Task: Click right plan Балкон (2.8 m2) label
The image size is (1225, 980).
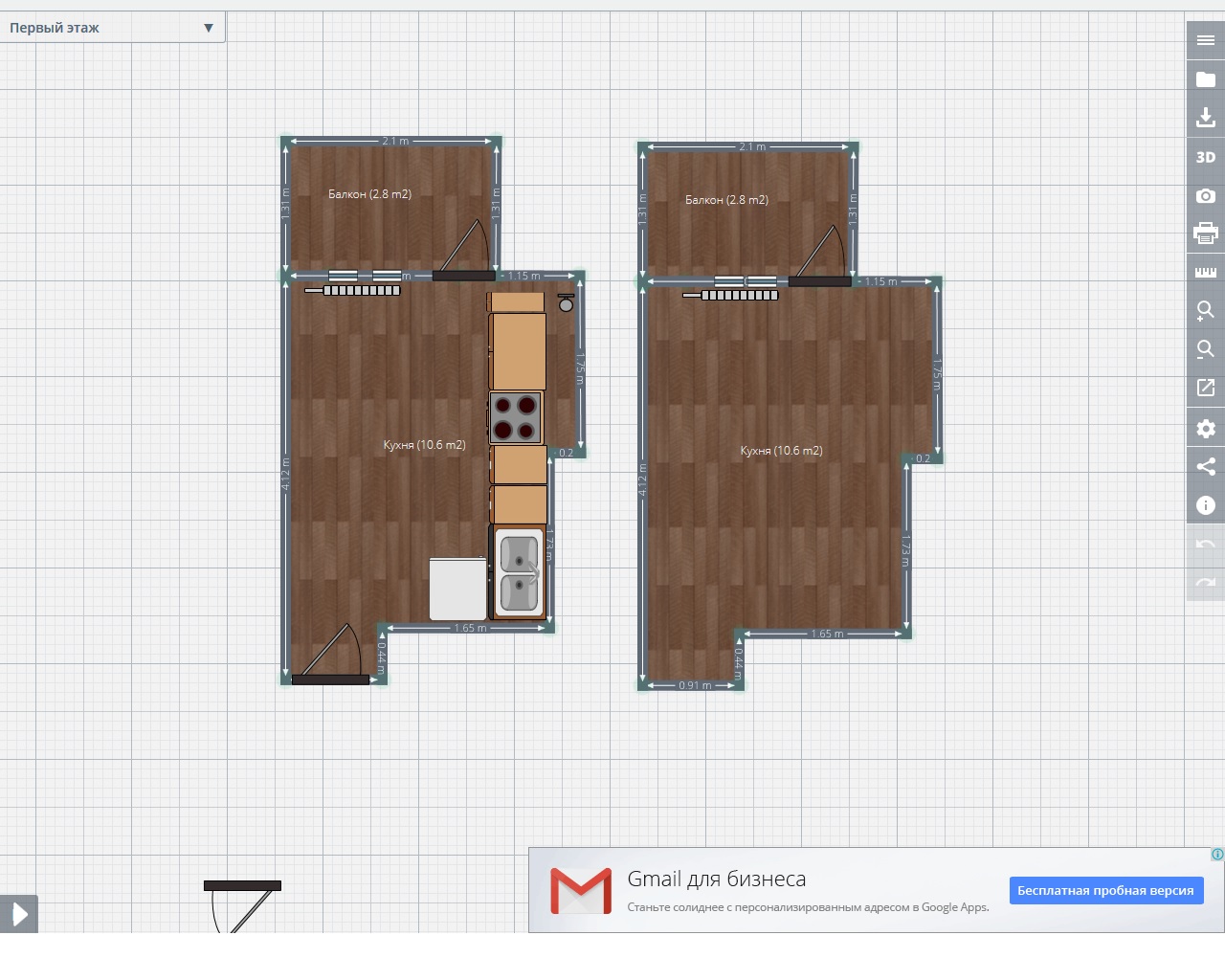Action: pyautogui.click(x=727, y=200)
